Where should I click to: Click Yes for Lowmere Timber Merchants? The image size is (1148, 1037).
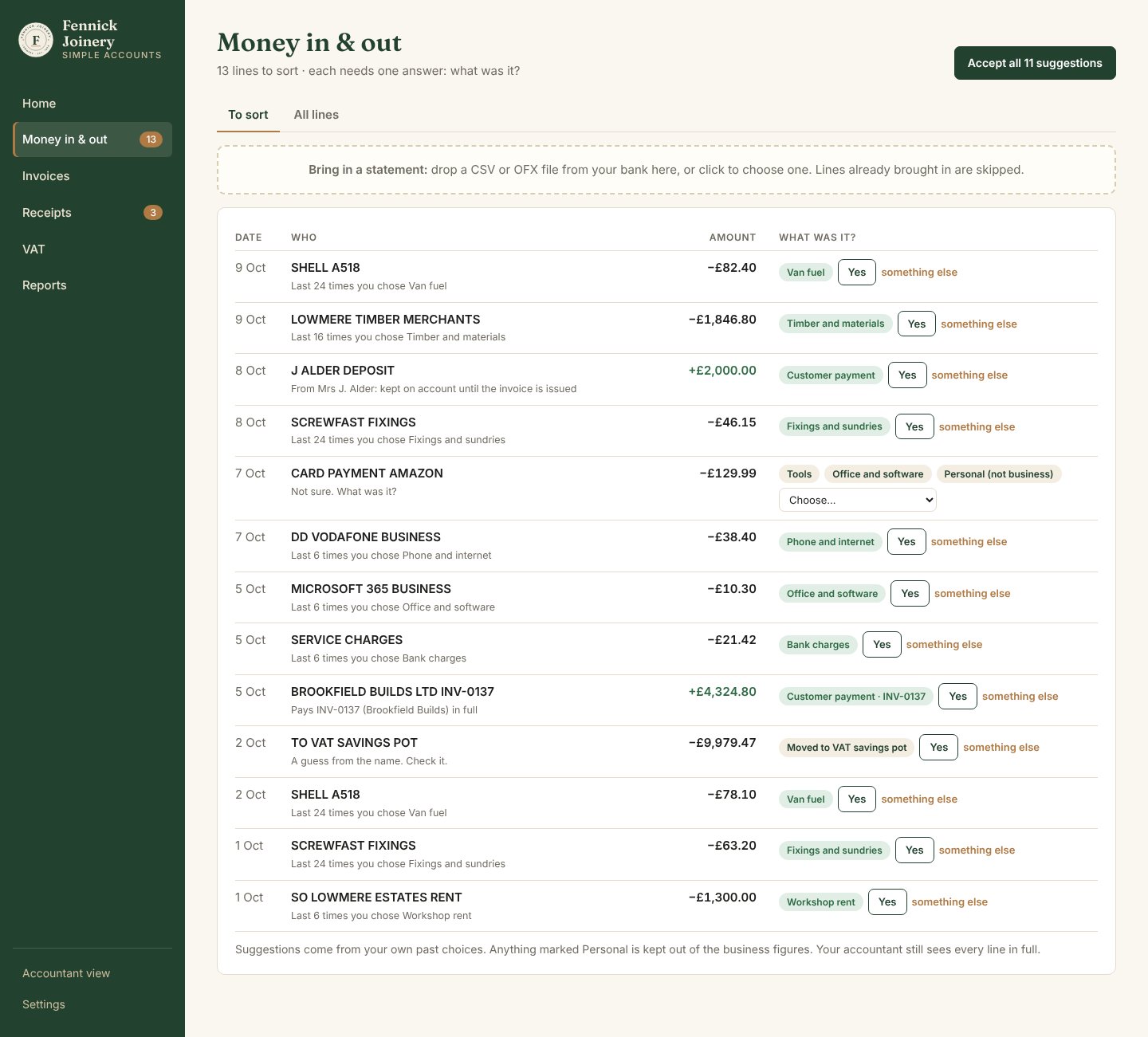point(917,324)
